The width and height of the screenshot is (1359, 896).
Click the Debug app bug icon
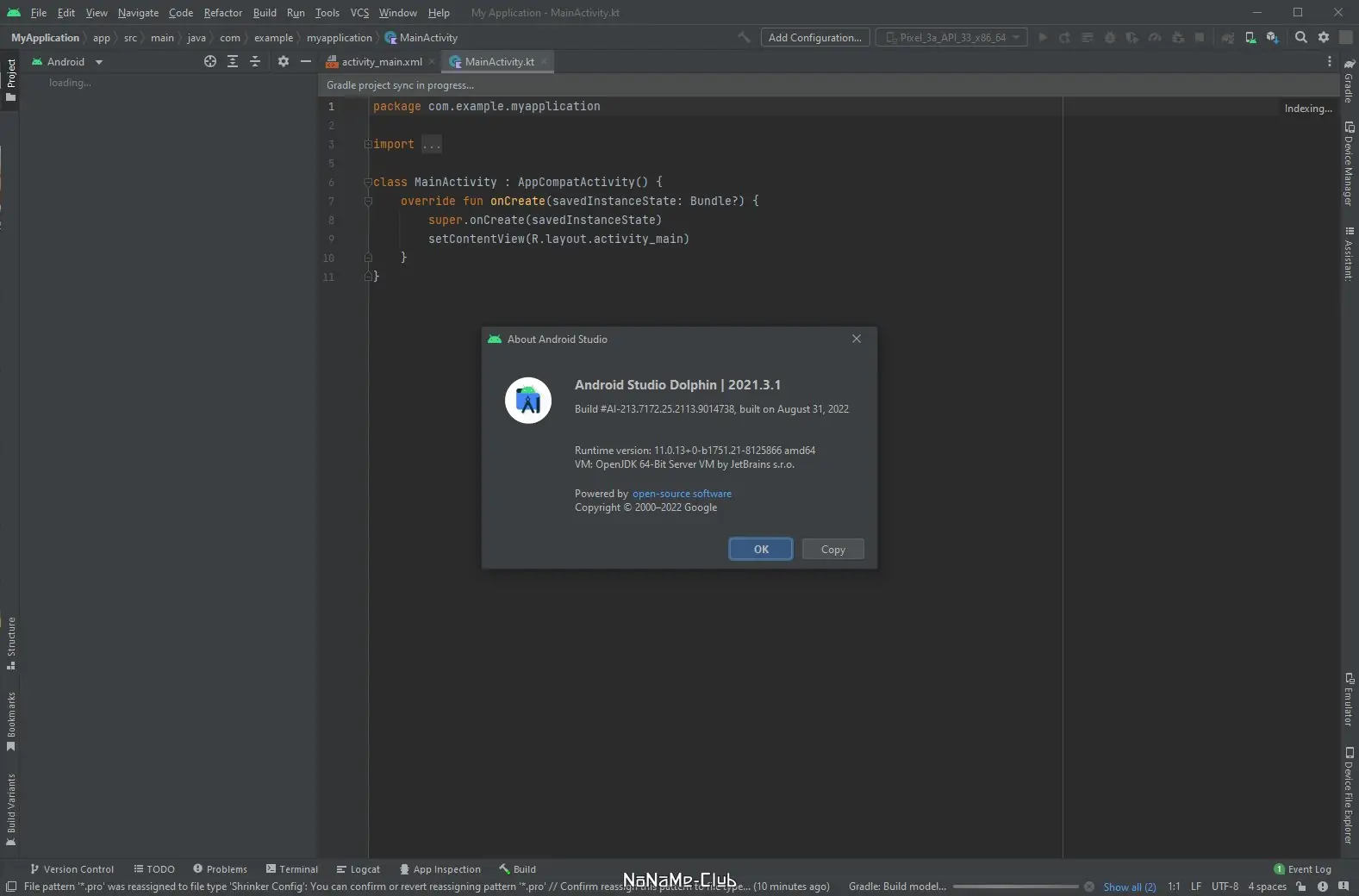(x=1110, y=37)
